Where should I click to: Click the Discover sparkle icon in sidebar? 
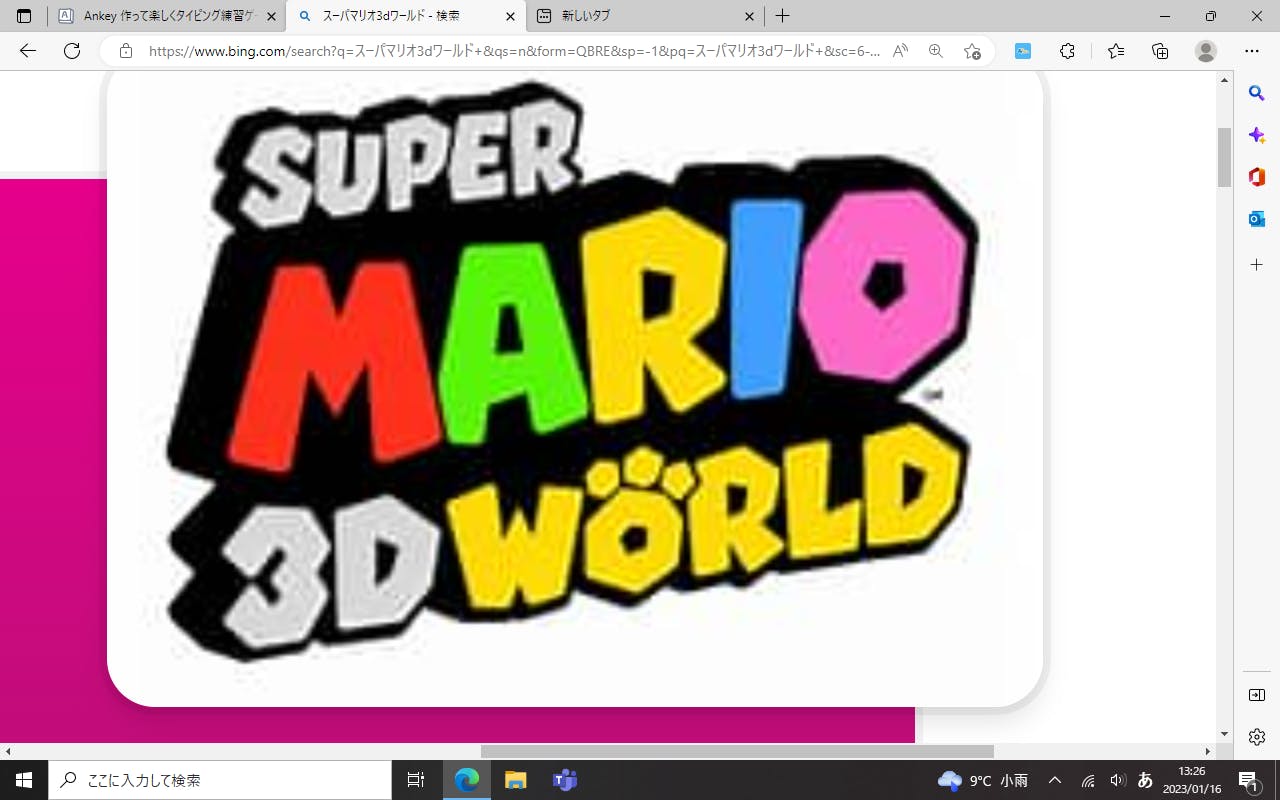pos(1257,135)
